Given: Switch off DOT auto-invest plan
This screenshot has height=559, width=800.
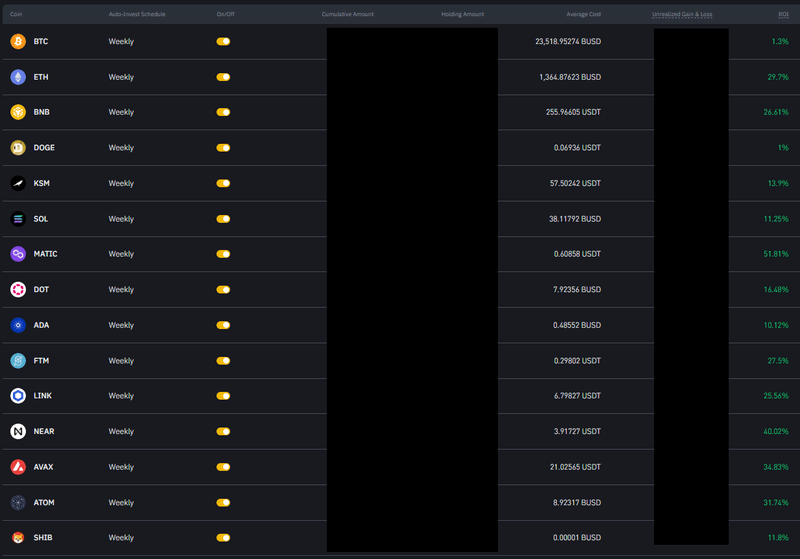Looking at the screenshot, I should (x=223, y=289).
